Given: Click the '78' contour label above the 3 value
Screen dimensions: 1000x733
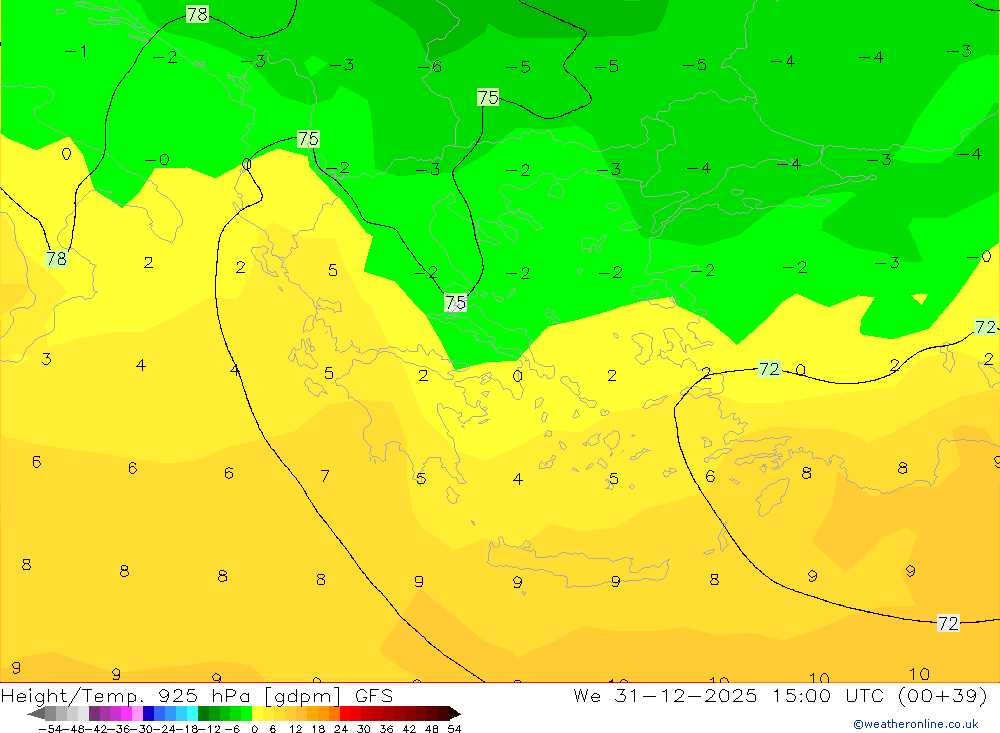Looking at the screenshot, I should (x=56, y=258).
